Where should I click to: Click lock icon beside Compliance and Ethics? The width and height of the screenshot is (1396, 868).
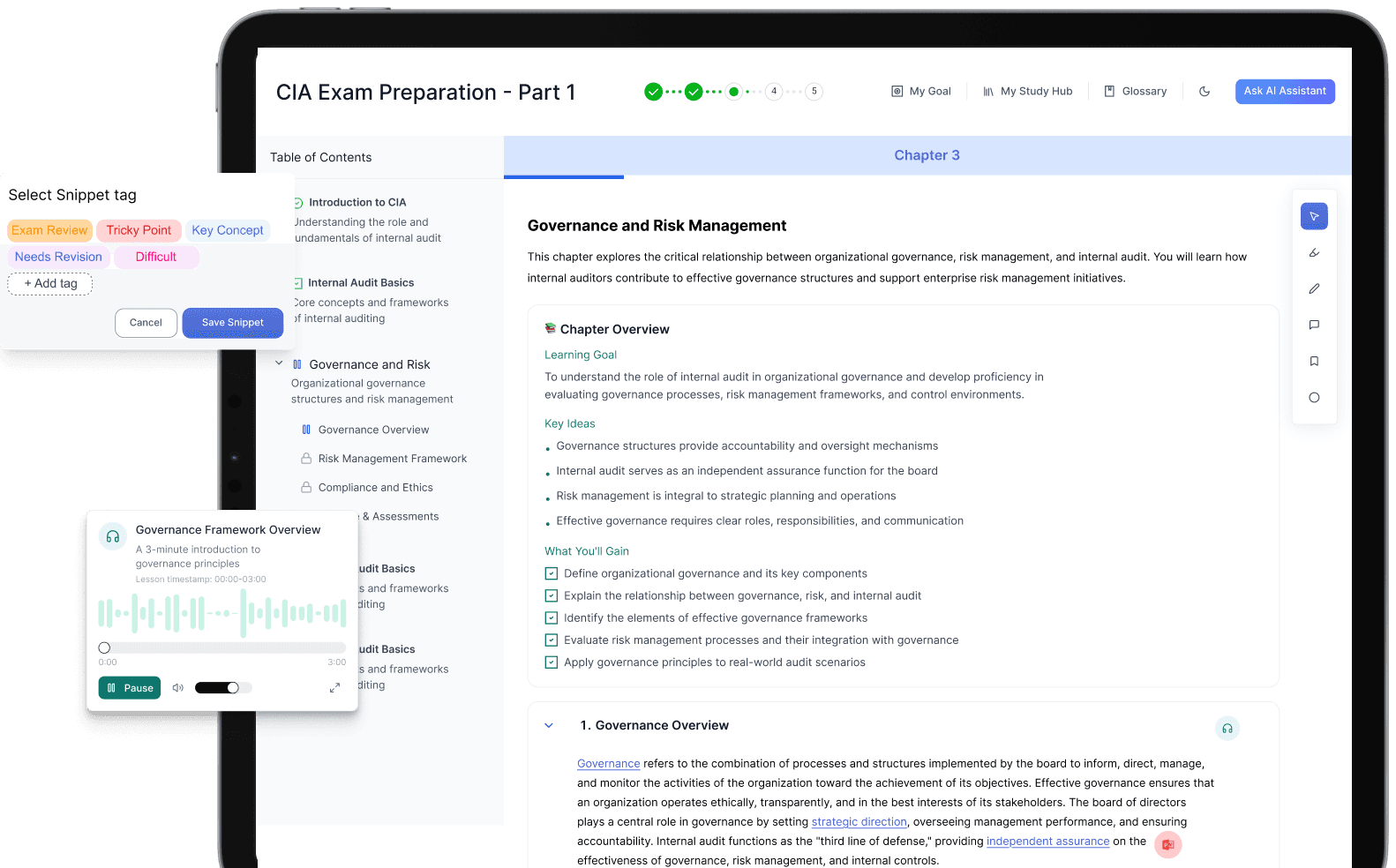pyautogui.click(x=306, y=487)
